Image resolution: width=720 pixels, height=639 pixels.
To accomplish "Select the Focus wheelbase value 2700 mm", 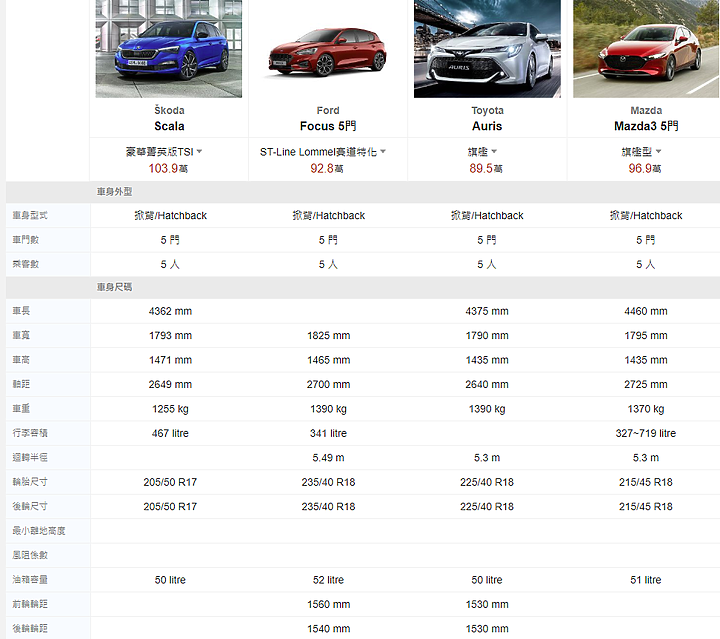I will [329, 384].
